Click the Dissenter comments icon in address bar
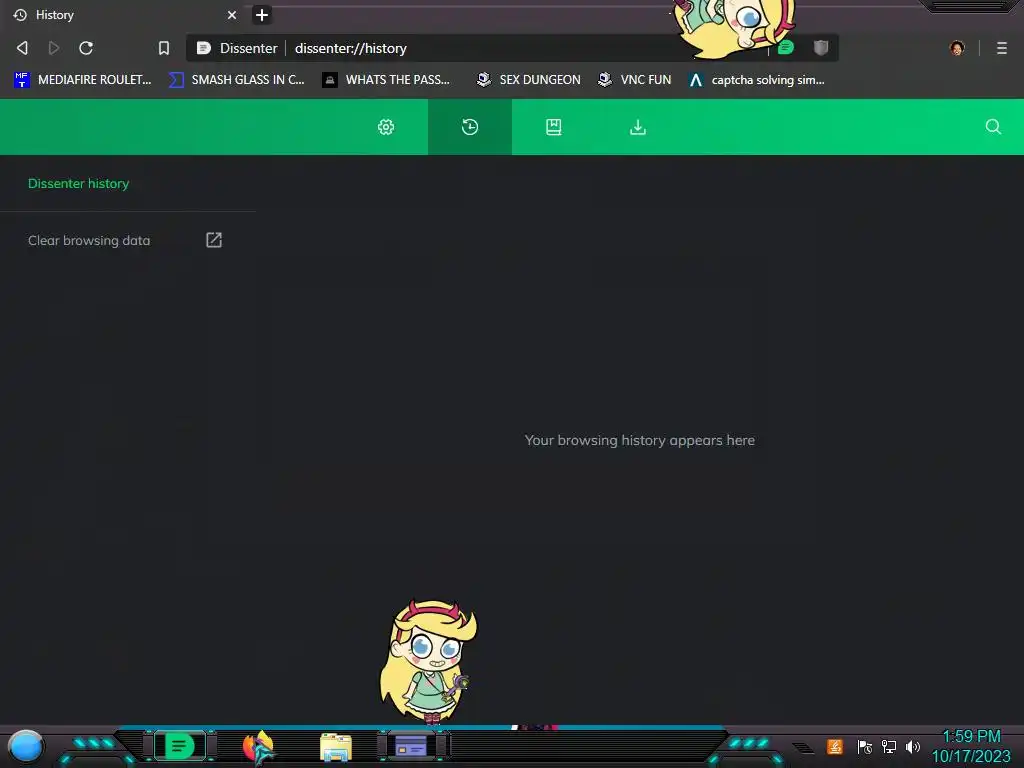 (x=786, y=47)
